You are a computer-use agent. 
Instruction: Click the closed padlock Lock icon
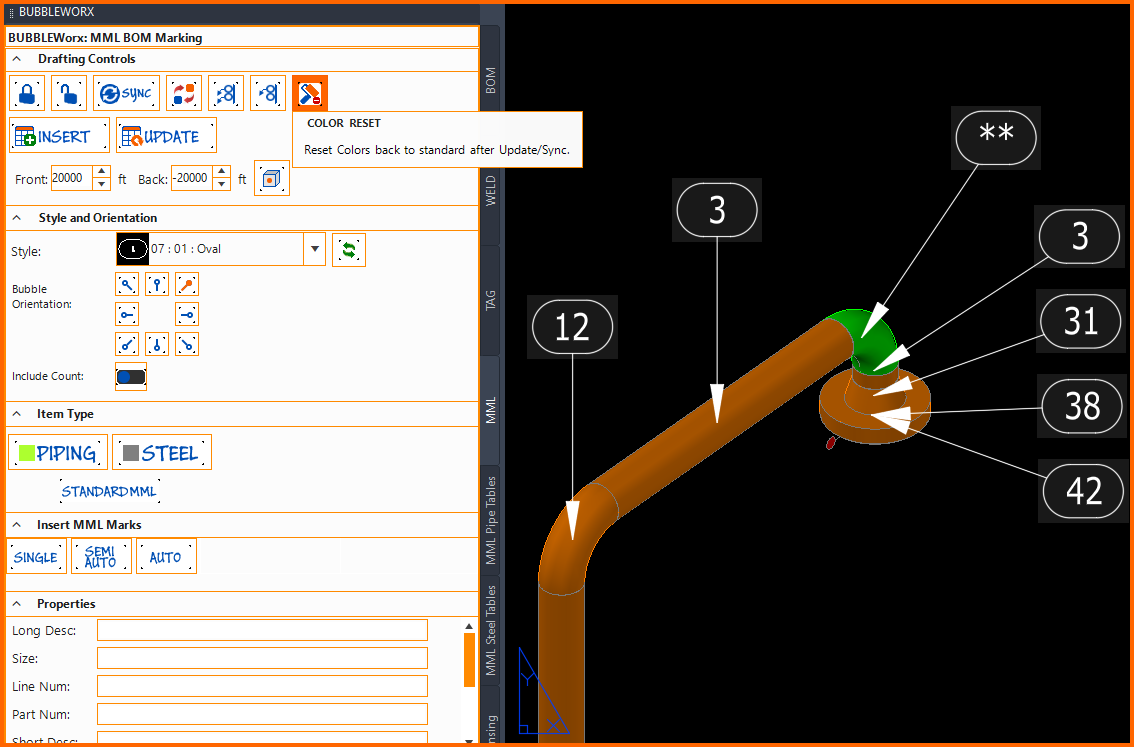pyautogui.click(x=27, y=93)
